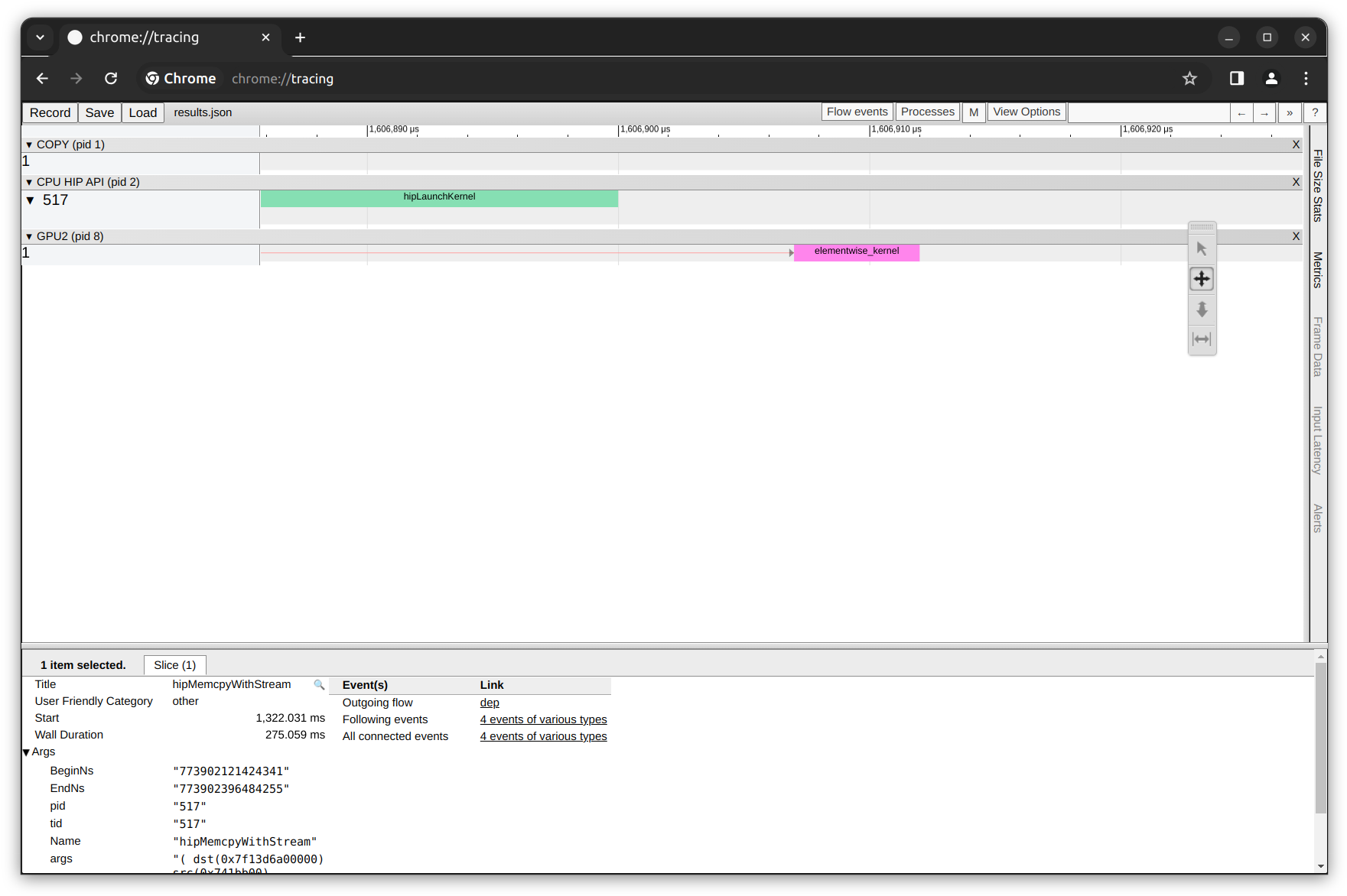This screenshot has height=896, width=1347.
Task: Open the Metrics sidebar tab
Action: coord(1317,268)
